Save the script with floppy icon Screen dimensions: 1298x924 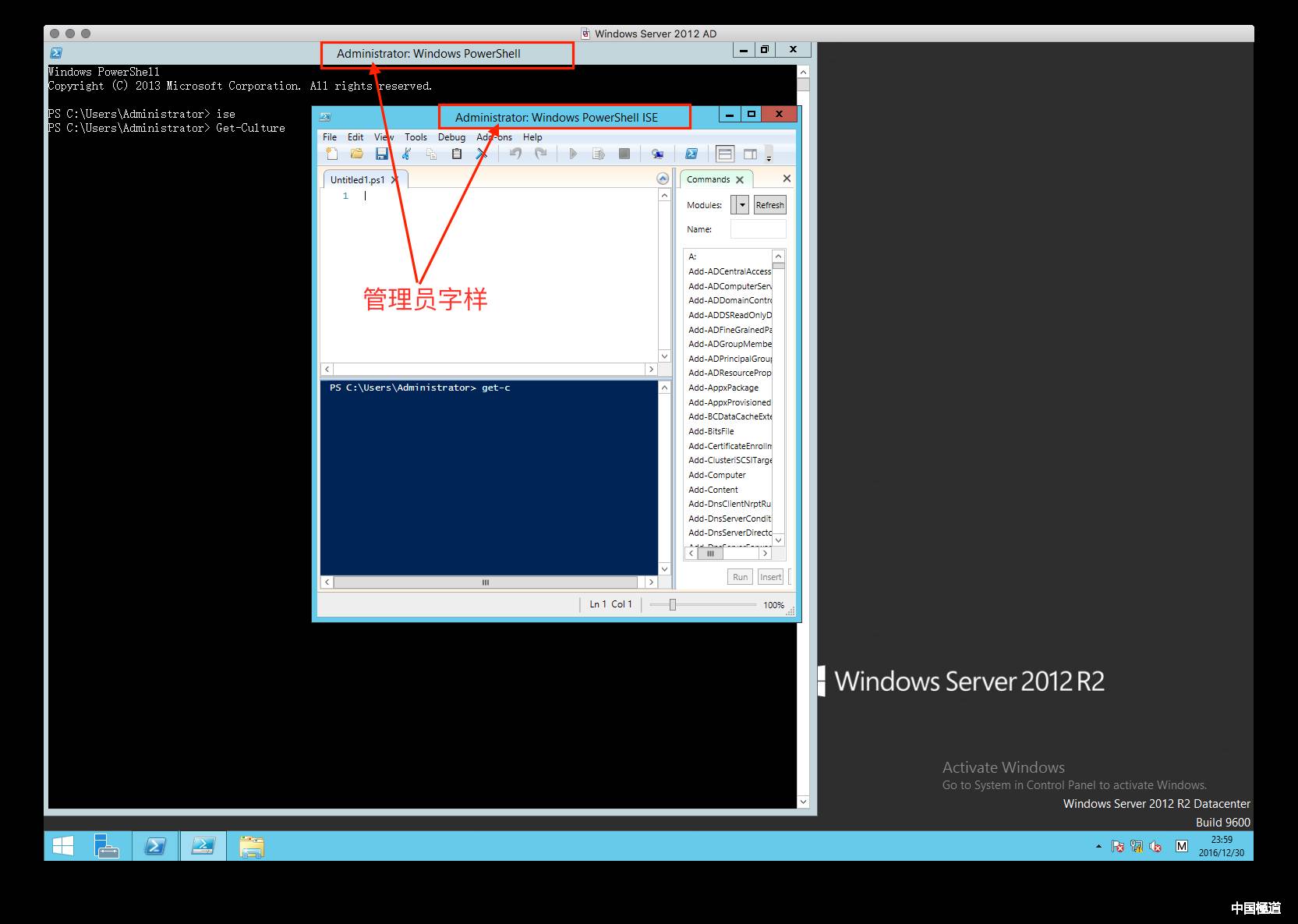click(x=382, y=154)
